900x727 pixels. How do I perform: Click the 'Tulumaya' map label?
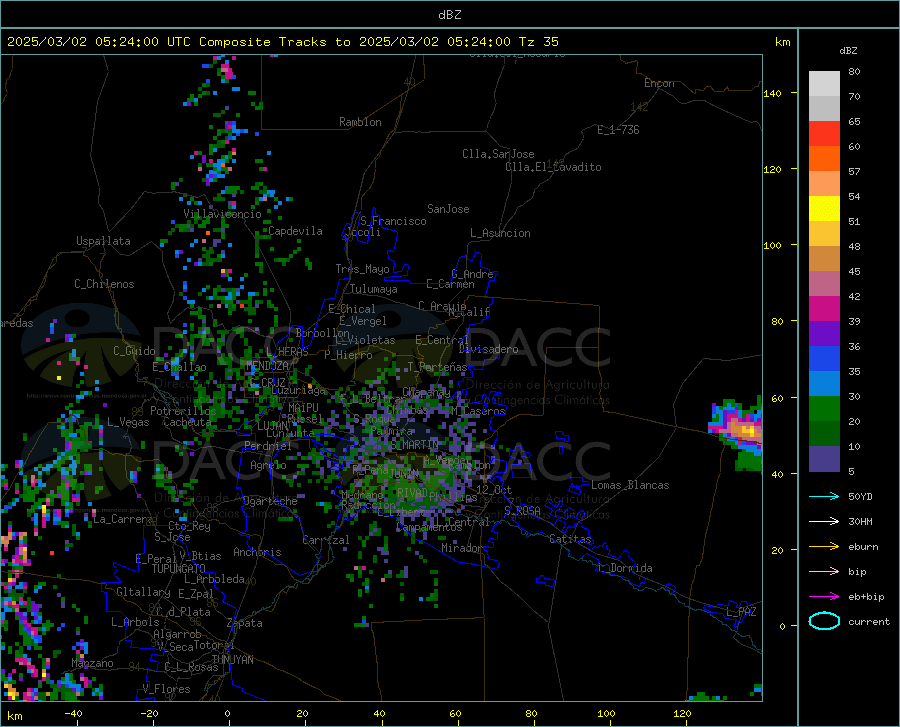(x=374, y=289)
